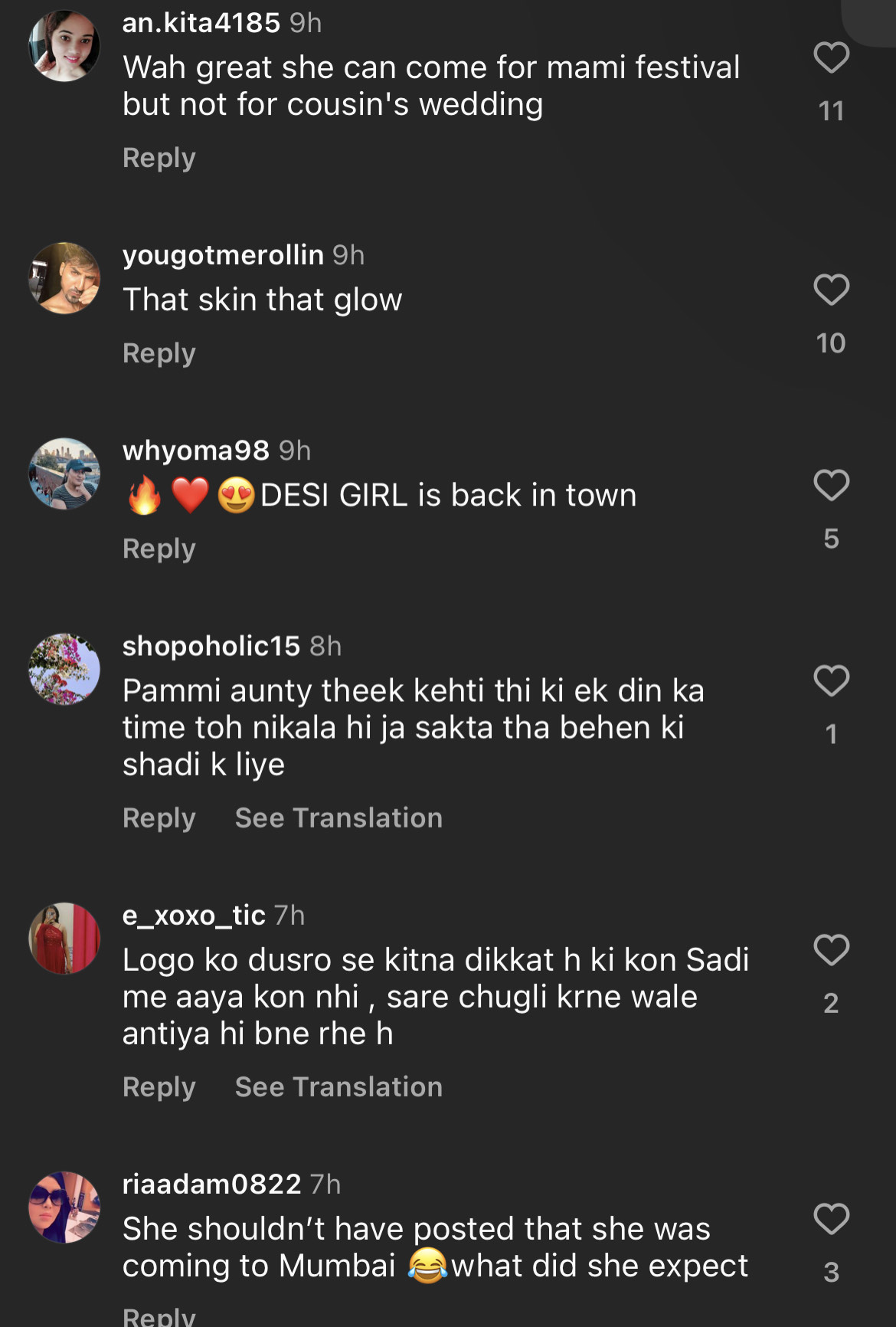Reply to whyoma98's comment

(x=159, y=549)
